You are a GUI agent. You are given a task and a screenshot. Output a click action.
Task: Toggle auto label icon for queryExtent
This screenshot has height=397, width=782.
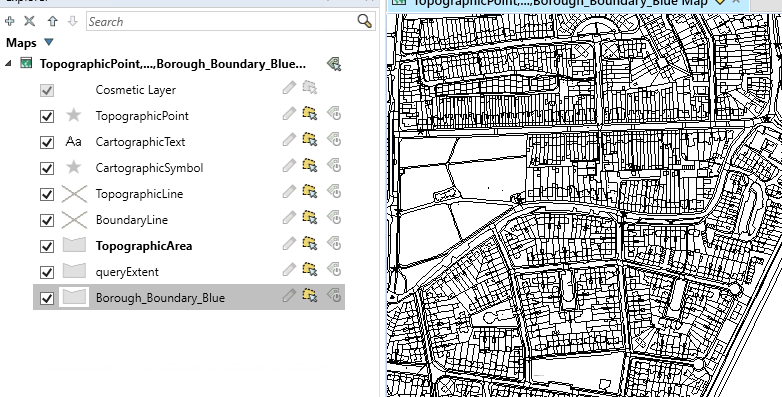point(334,269)
